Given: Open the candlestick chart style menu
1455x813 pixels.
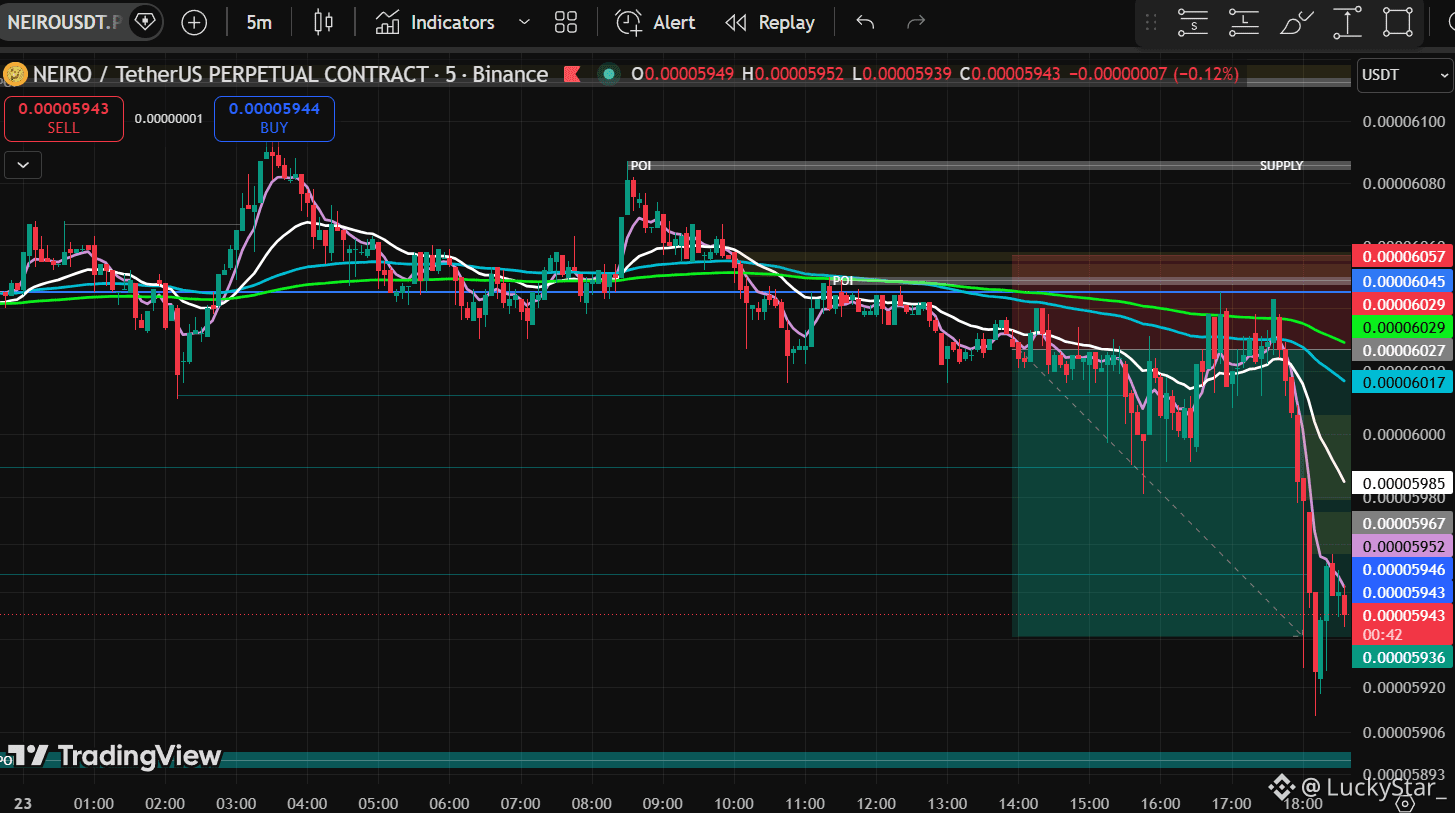Looking at the screenshot, I should pos(323,22).
